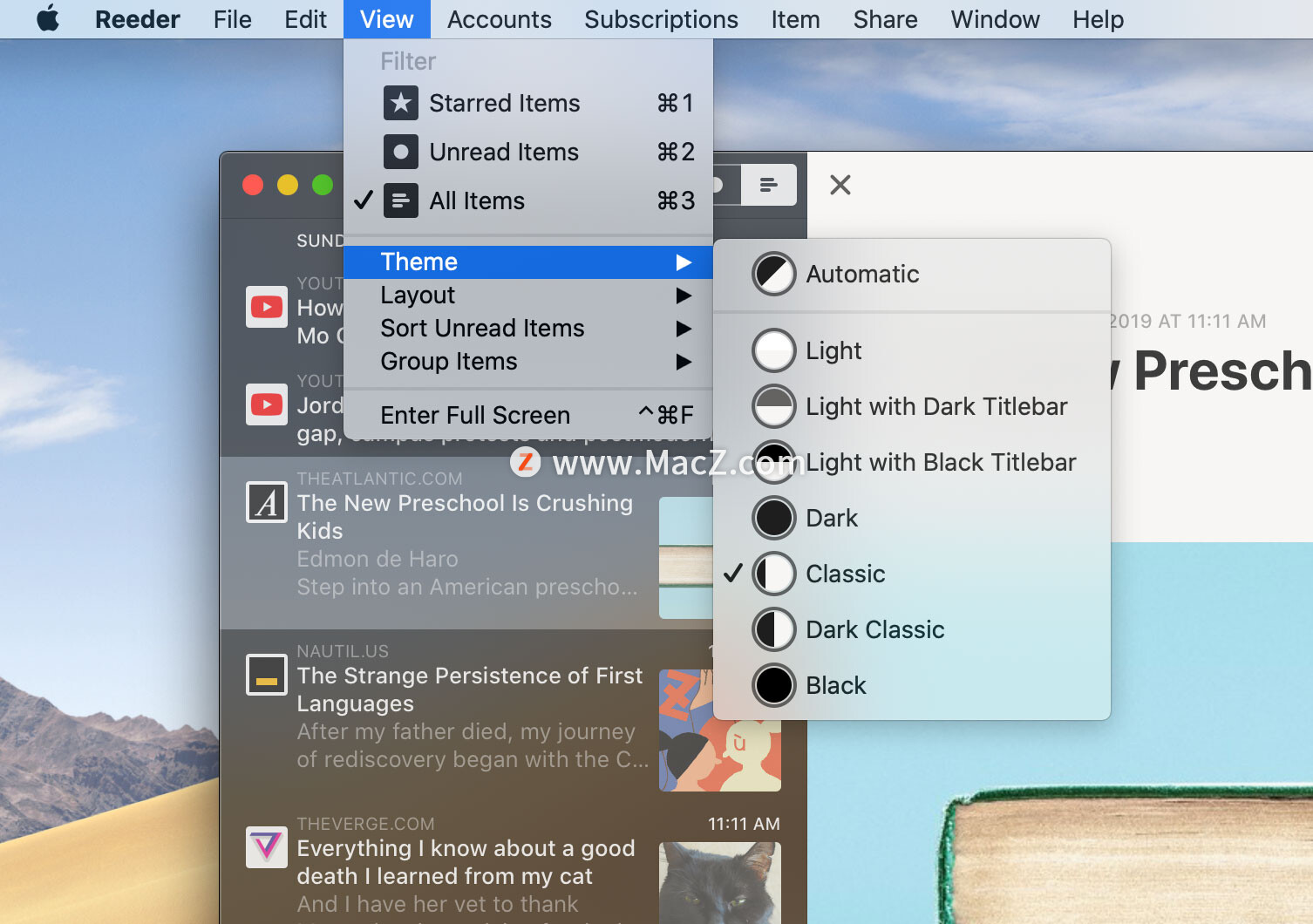Click the green zoom window button

[323, 185]
